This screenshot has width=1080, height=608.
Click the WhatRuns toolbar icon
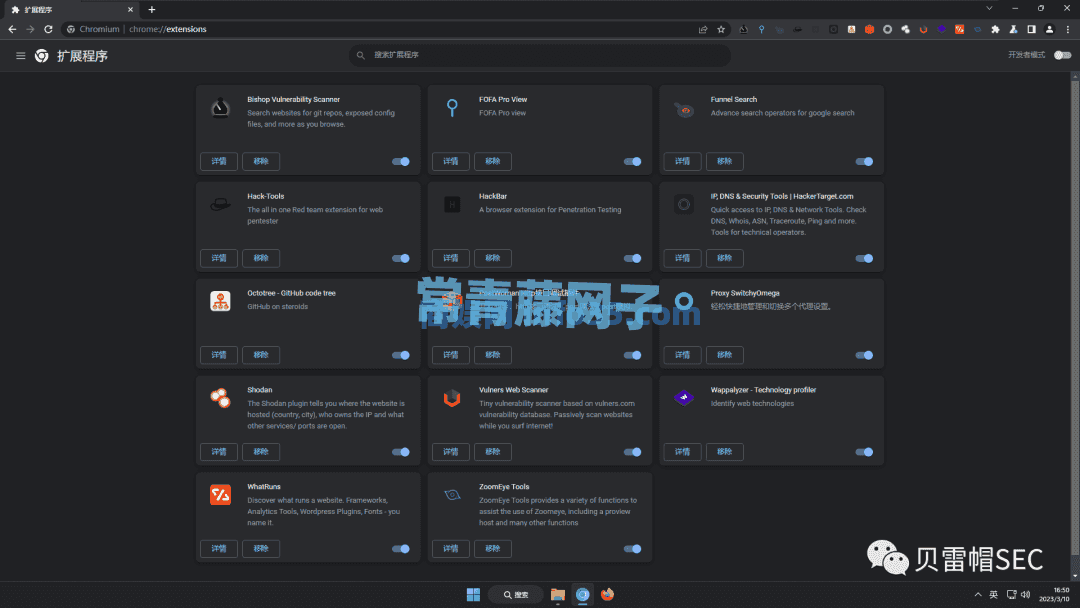coord(959,30)
